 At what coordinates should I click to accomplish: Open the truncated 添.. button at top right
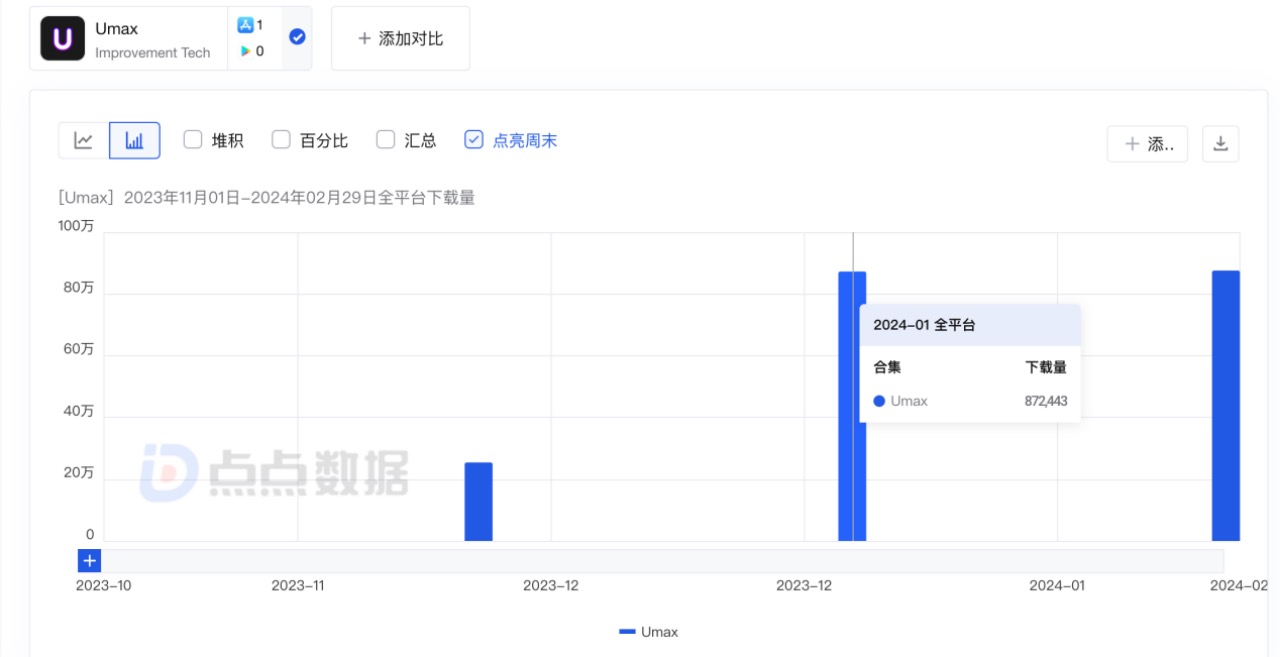(x=1147, y=144)
